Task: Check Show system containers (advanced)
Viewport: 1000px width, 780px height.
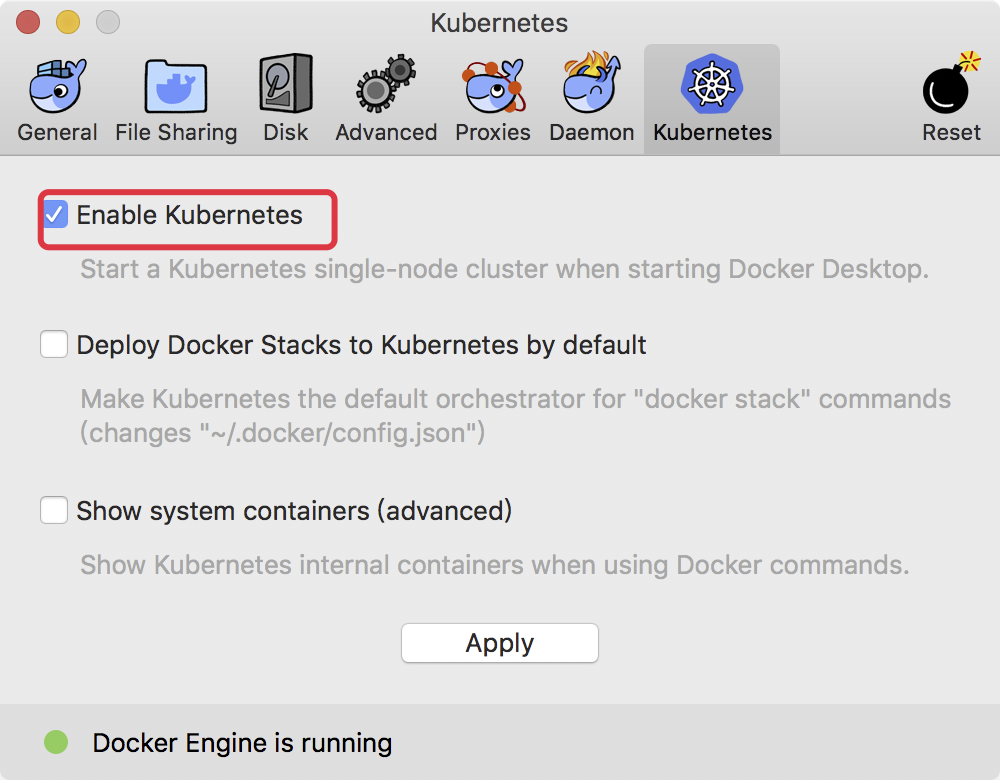Action: [54, 510]
